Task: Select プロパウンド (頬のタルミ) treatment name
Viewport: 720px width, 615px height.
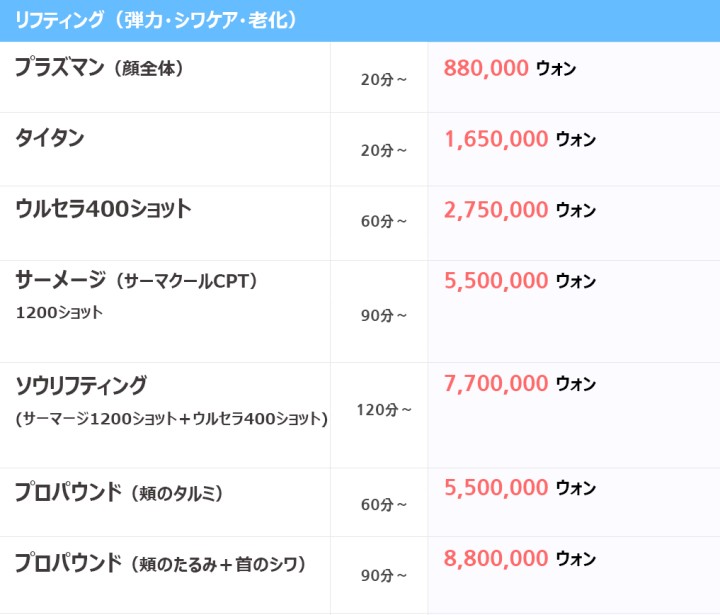Action: tap(119, 492)
